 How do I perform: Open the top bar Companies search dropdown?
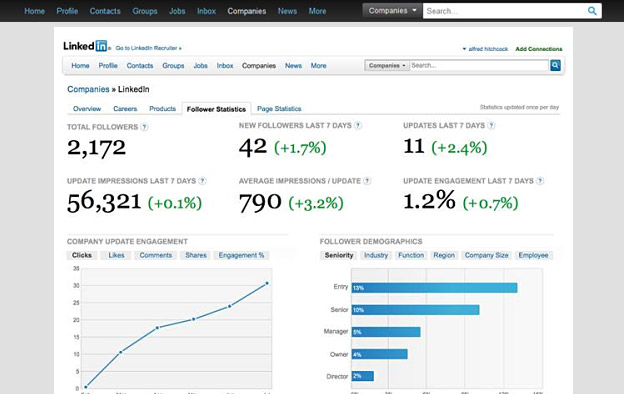392,11
